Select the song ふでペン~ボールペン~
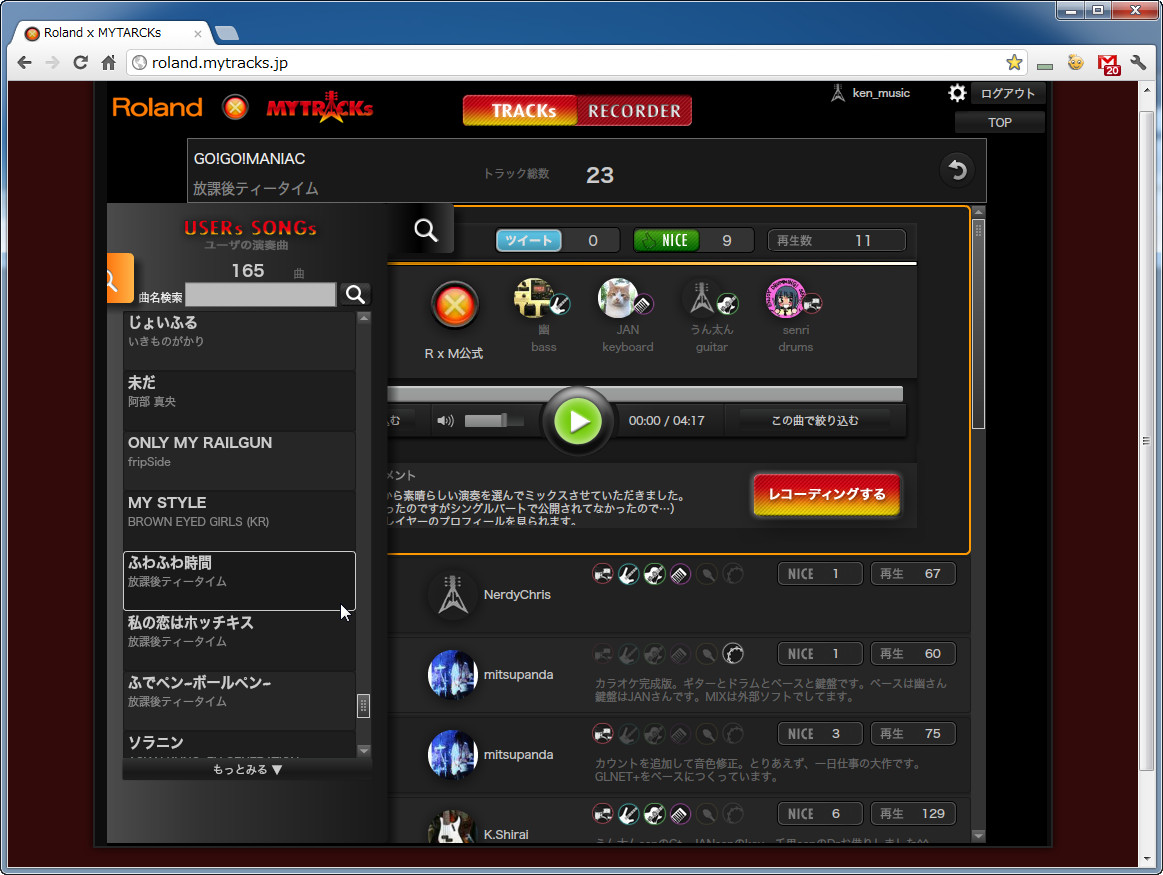The width and height of the screenshot is (1163, 875). coord(240,701)
